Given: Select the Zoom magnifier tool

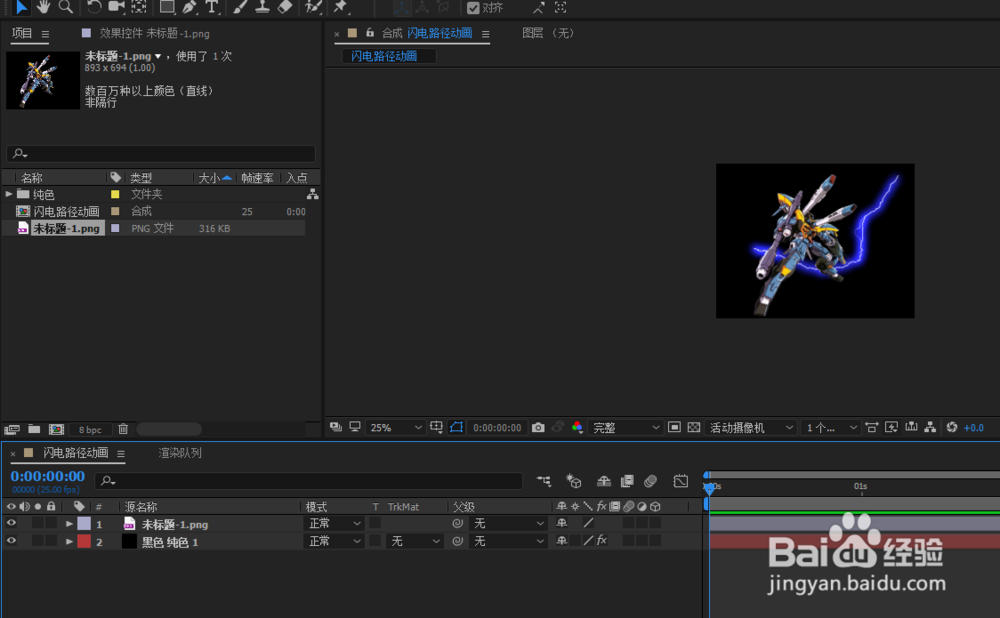Looking at the screenshot, I should pos(65,7).
